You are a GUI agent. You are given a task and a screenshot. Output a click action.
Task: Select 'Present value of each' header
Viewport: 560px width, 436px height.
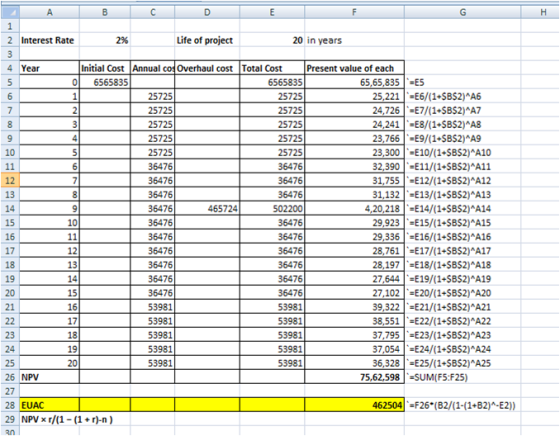click(x=354, y=68)
